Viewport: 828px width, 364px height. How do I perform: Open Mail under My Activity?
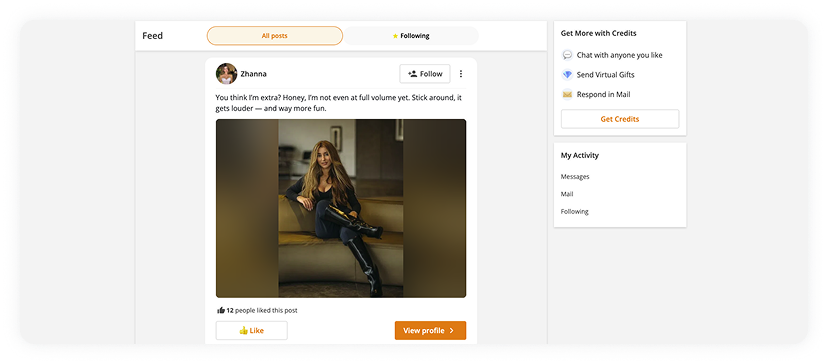point(567,194)
